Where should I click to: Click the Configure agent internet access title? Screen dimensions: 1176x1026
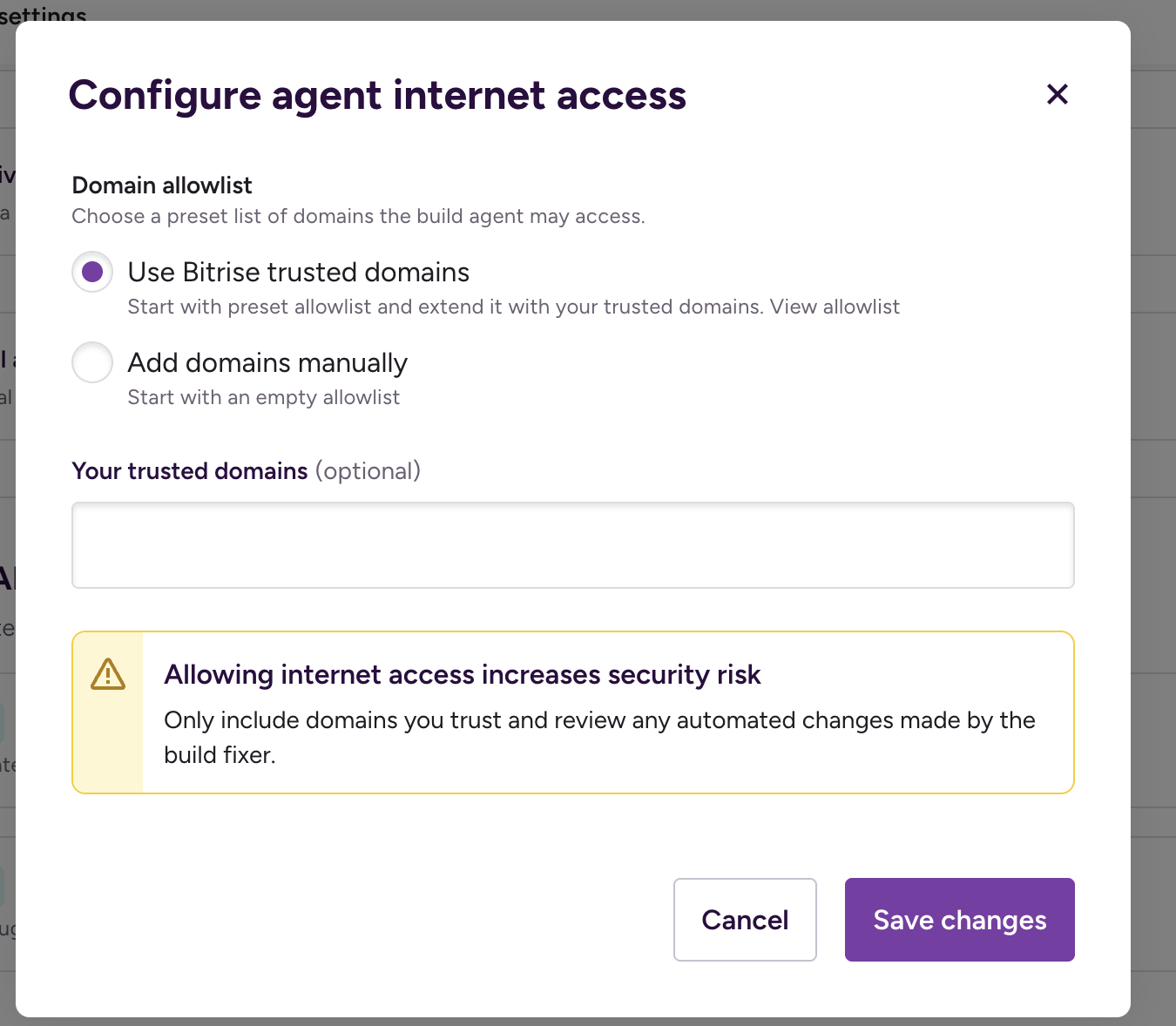tap(377, 95)
